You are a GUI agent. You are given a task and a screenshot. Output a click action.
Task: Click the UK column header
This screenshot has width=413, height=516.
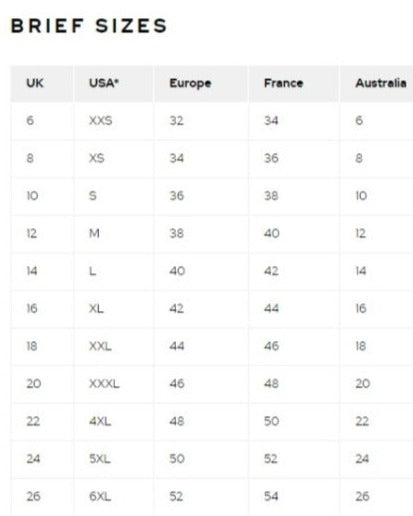pos(35,83)
